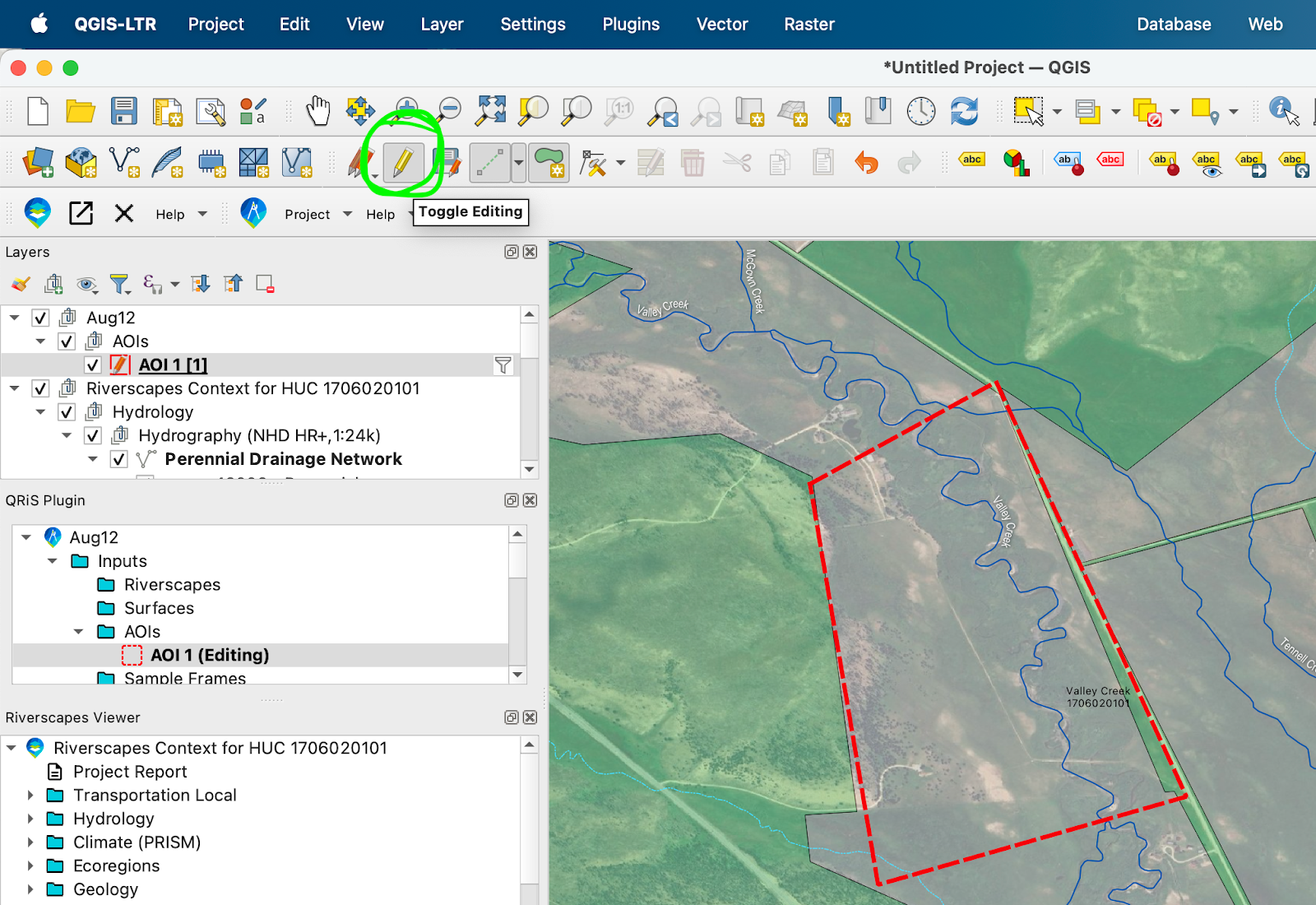Click the Riverscapes Viewer globe toolbar icon

tap(38, 213)
